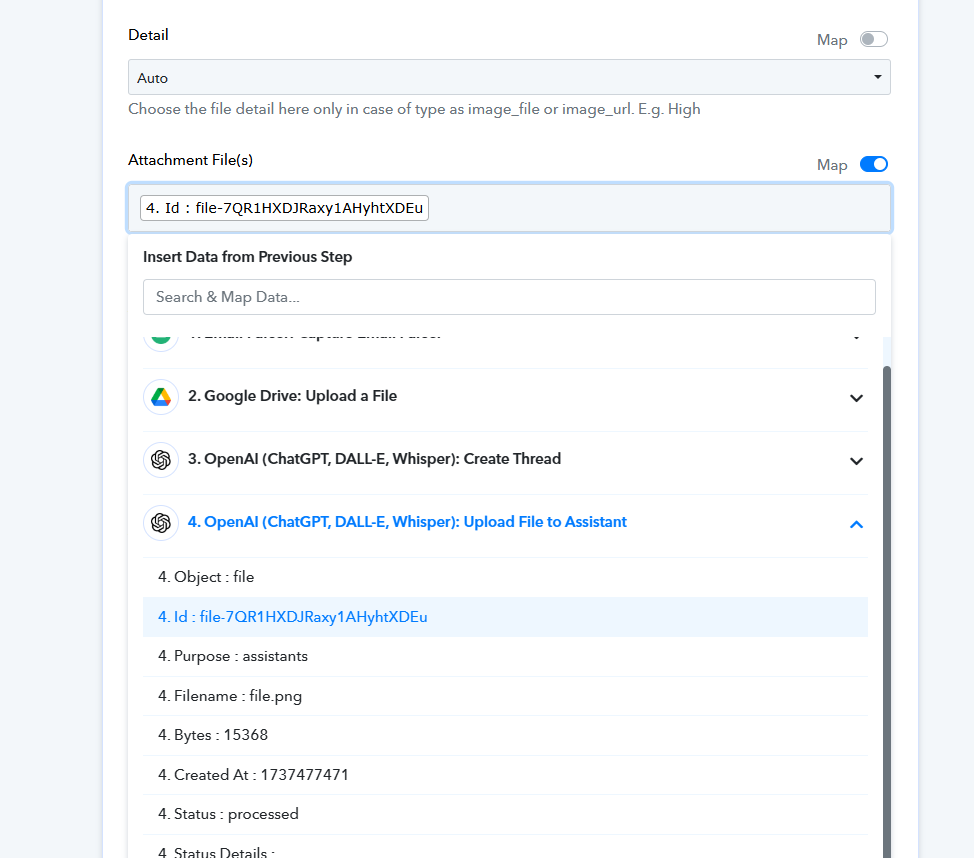This screenshot has height=858, width=974.
Task: Expand the Google Drive: Upload a File step
Action: (x=856, y=398)
